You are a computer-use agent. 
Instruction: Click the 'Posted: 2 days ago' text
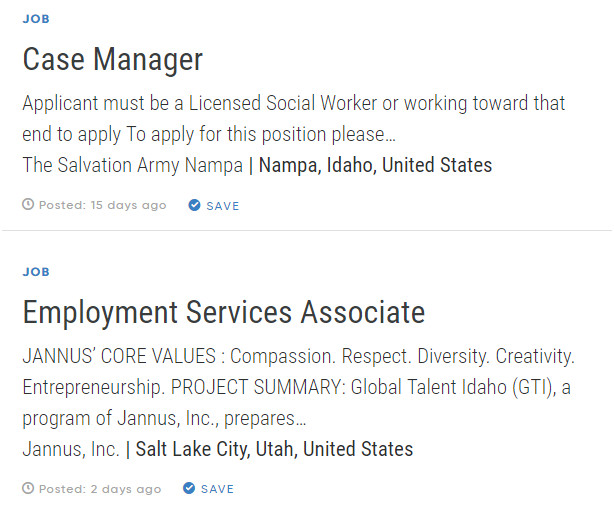pos(100,489)
